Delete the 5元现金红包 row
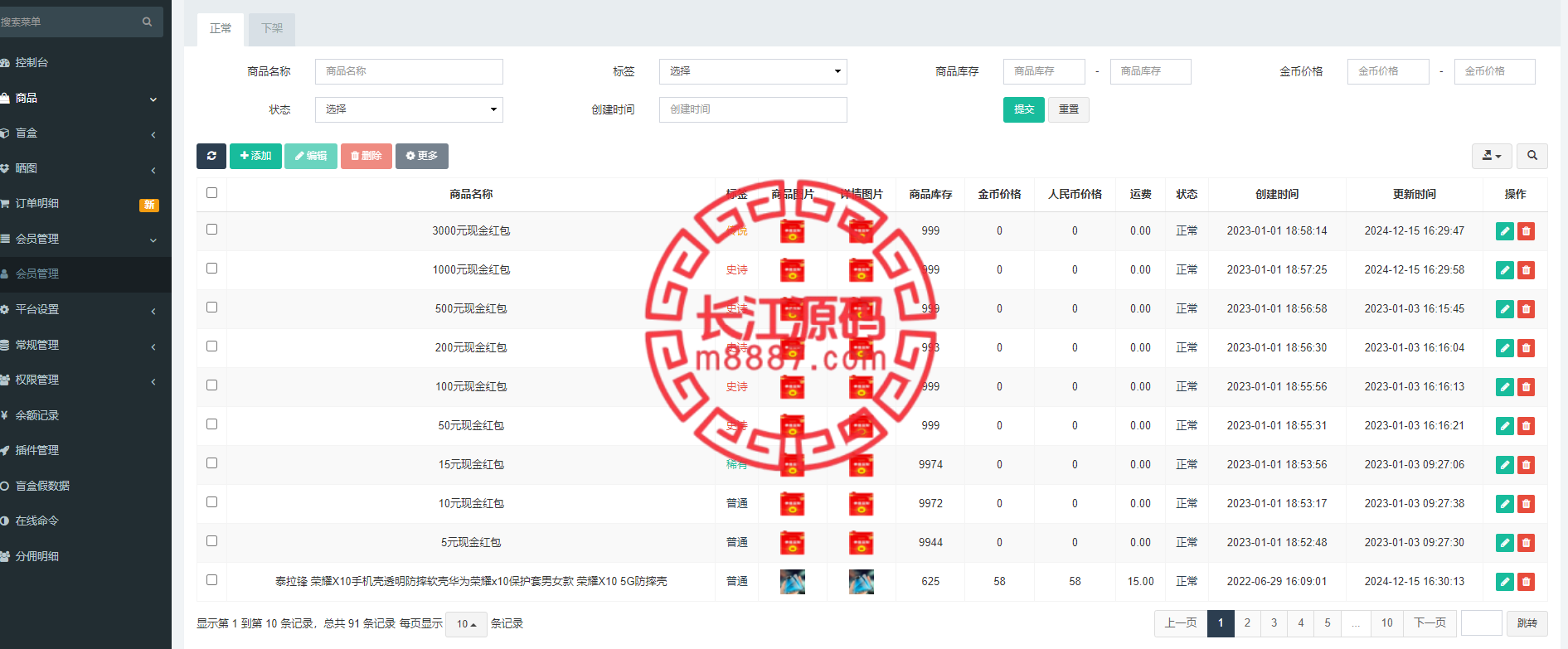 1526,543
